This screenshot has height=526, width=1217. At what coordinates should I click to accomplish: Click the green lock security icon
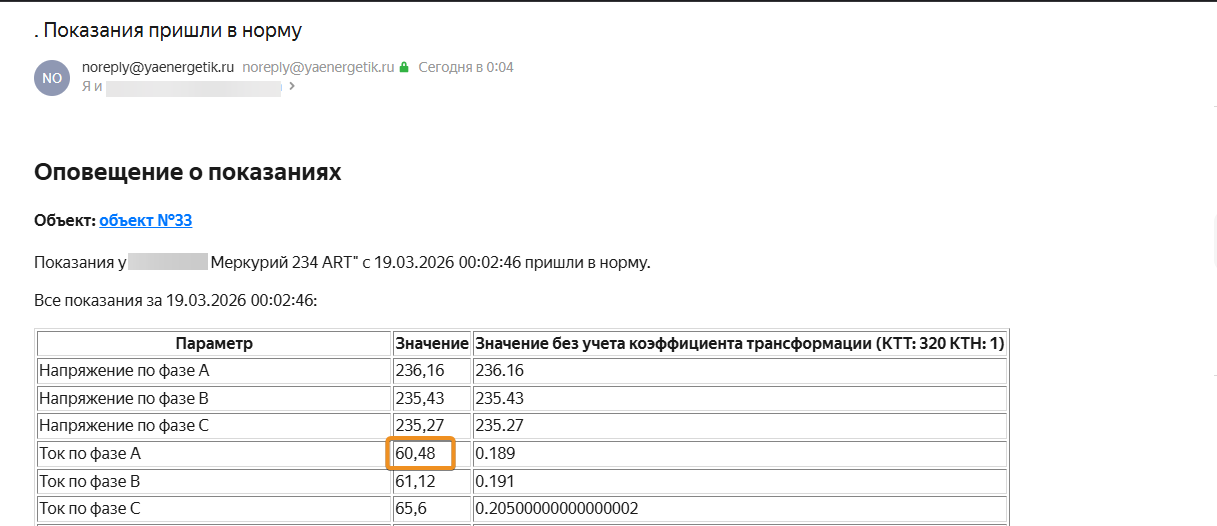pyautogui.click(x=404, y=68)
